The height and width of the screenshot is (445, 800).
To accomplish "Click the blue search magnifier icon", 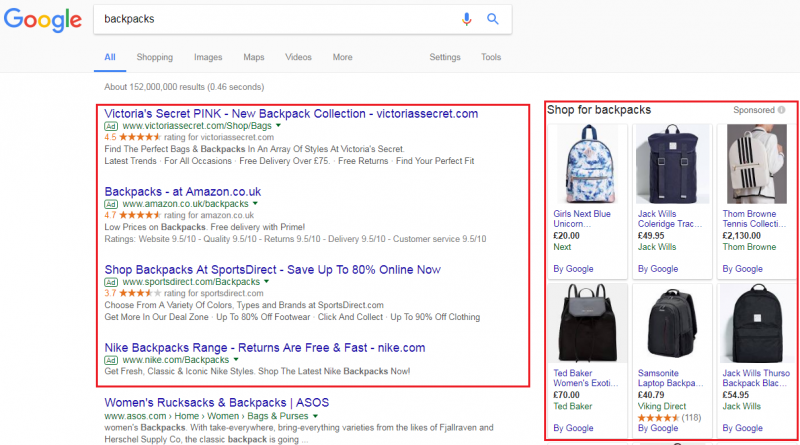I will pos(492,19).
